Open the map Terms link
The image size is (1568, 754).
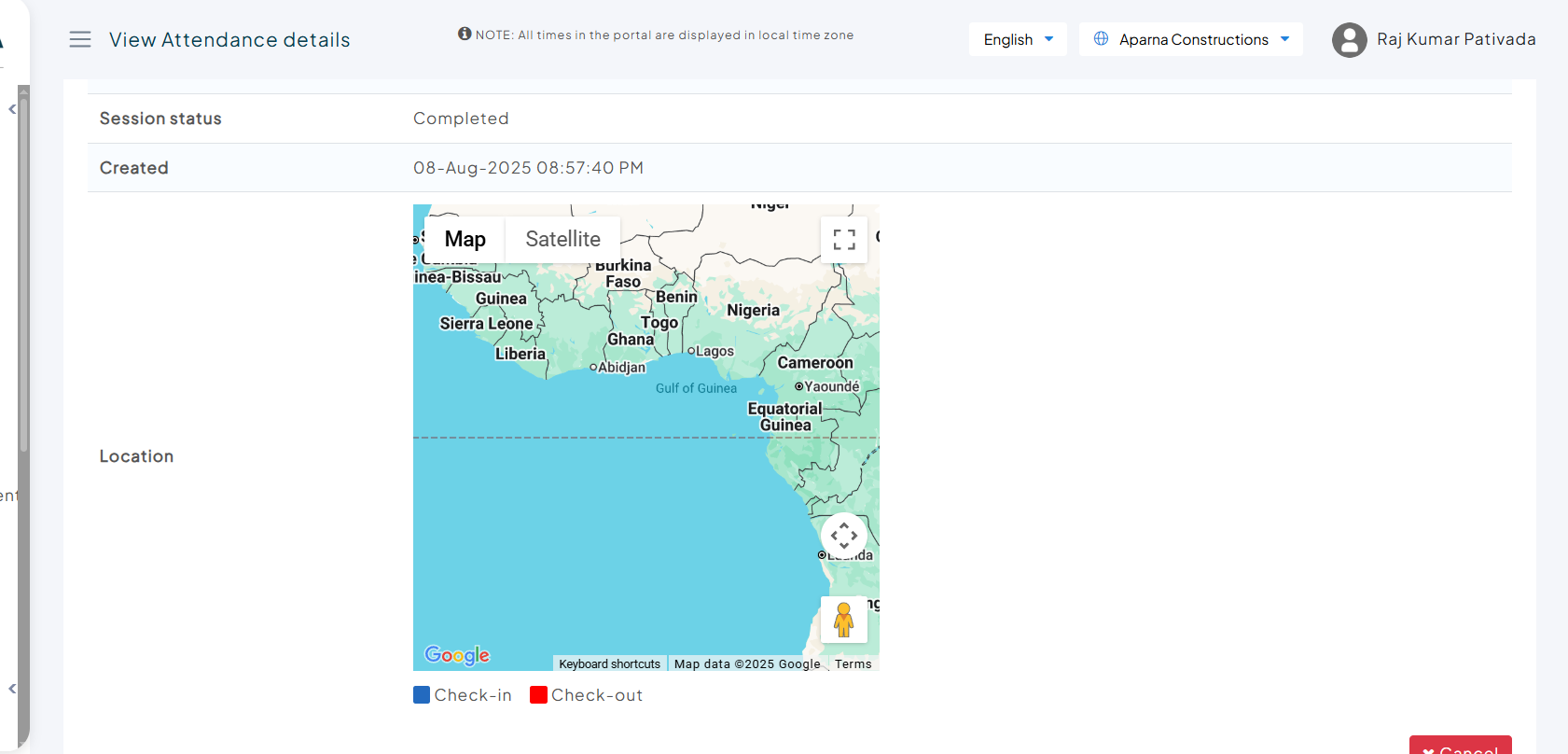(853, 664)
